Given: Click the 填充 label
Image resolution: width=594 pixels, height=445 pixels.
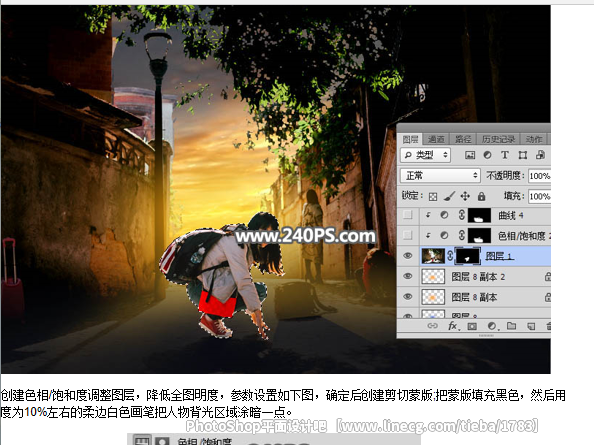Looking at the screenshot, I should pos(514,196).
